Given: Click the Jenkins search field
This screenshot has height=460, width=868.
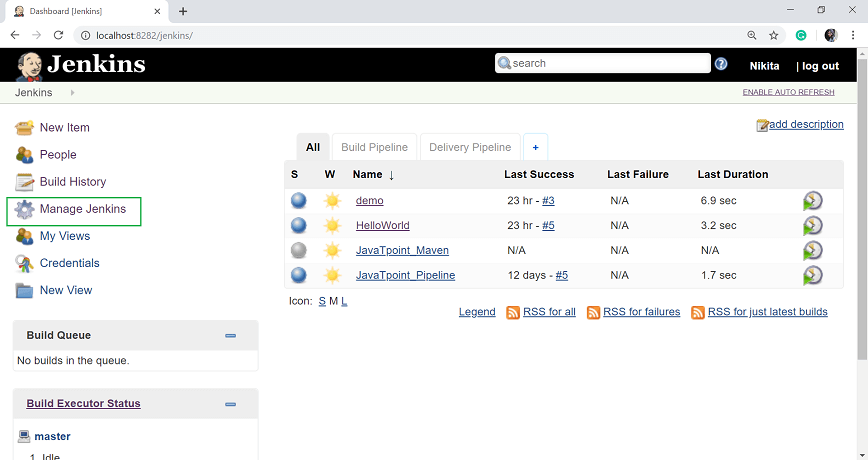Looking at the screenshot, I should click(x=602, y=63).
